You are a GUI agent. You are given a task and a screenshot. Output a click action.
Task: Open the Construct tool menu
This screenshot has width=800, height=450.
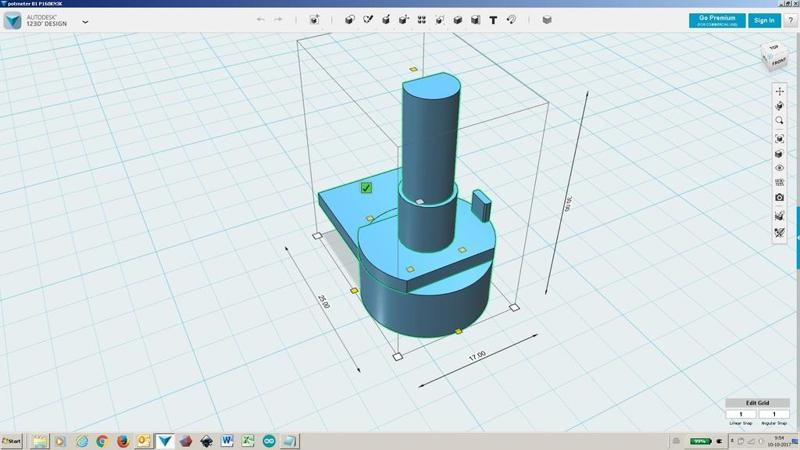[386, 20]
